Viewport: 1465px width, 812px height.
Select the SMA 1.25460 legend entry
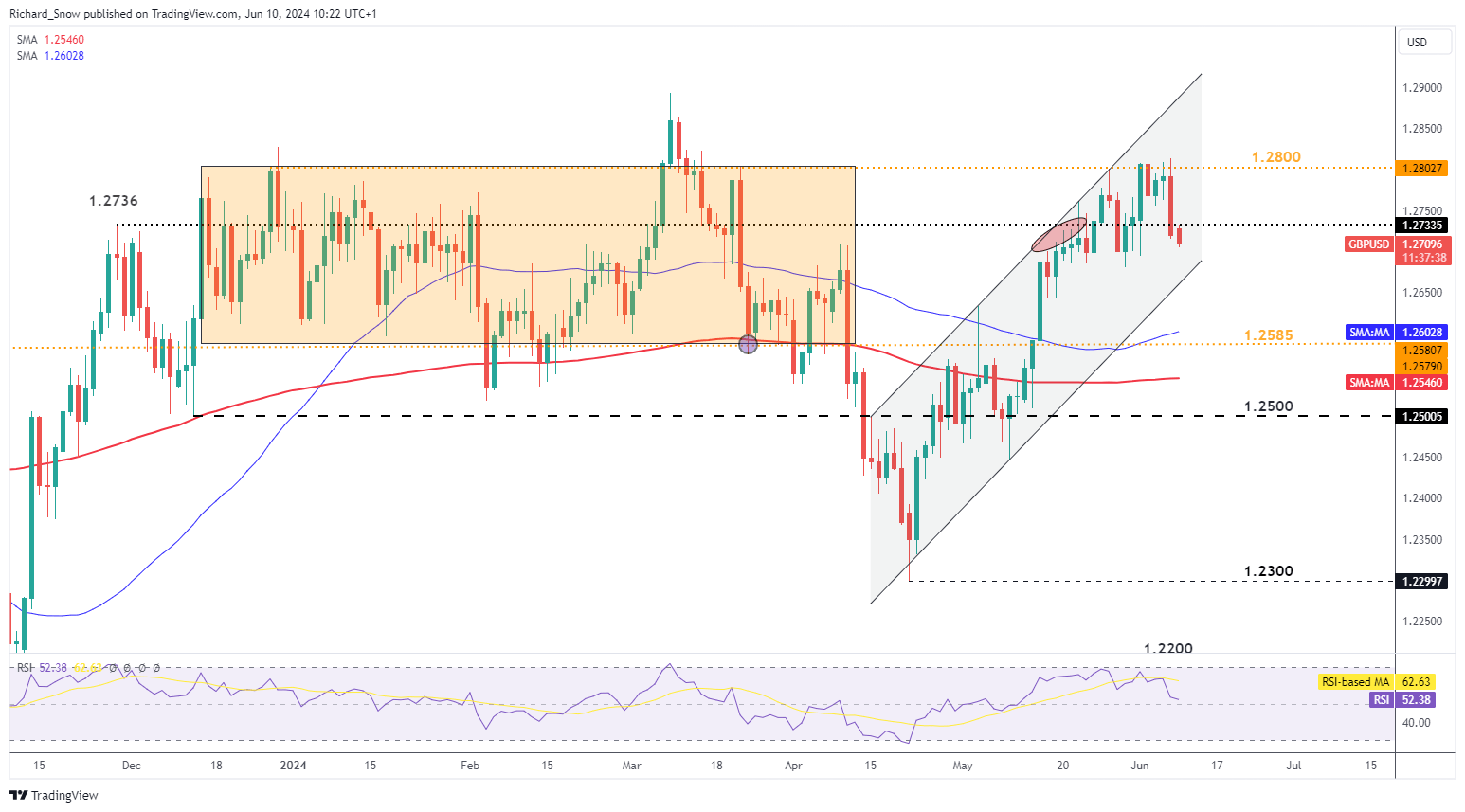coord(50,40)
